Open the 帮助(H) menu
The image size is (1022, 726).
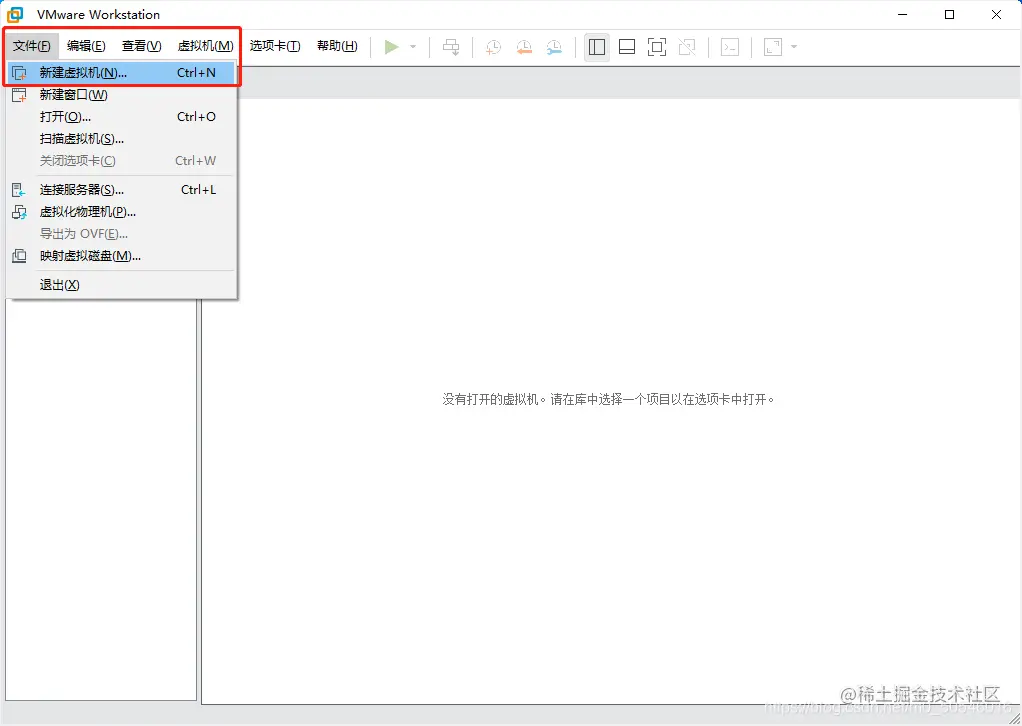337,46
